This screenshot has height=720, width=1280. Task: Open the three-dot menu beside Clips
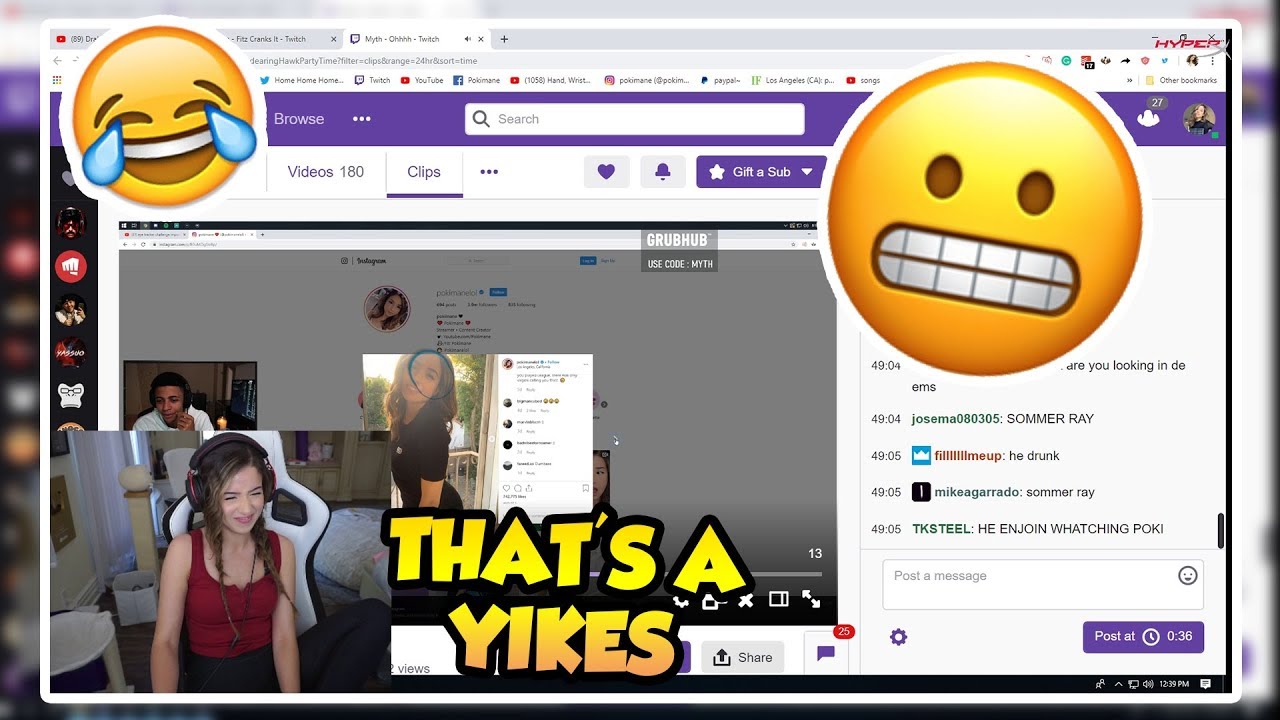[489, 172]
